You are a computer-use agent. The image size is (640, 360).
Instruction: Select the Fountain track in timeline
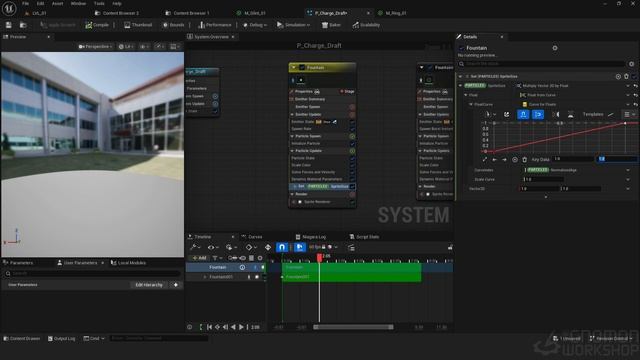[226, 267]
